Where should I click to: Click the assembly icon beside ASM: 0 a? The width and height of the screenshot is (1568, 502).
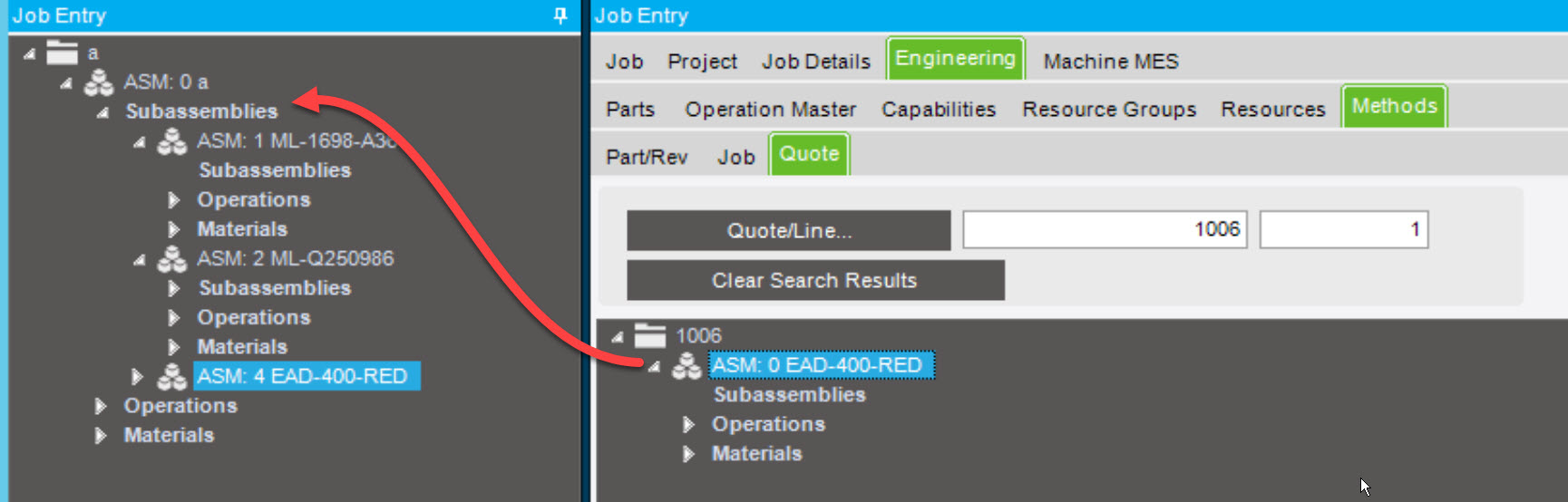(x=99, y=82)
